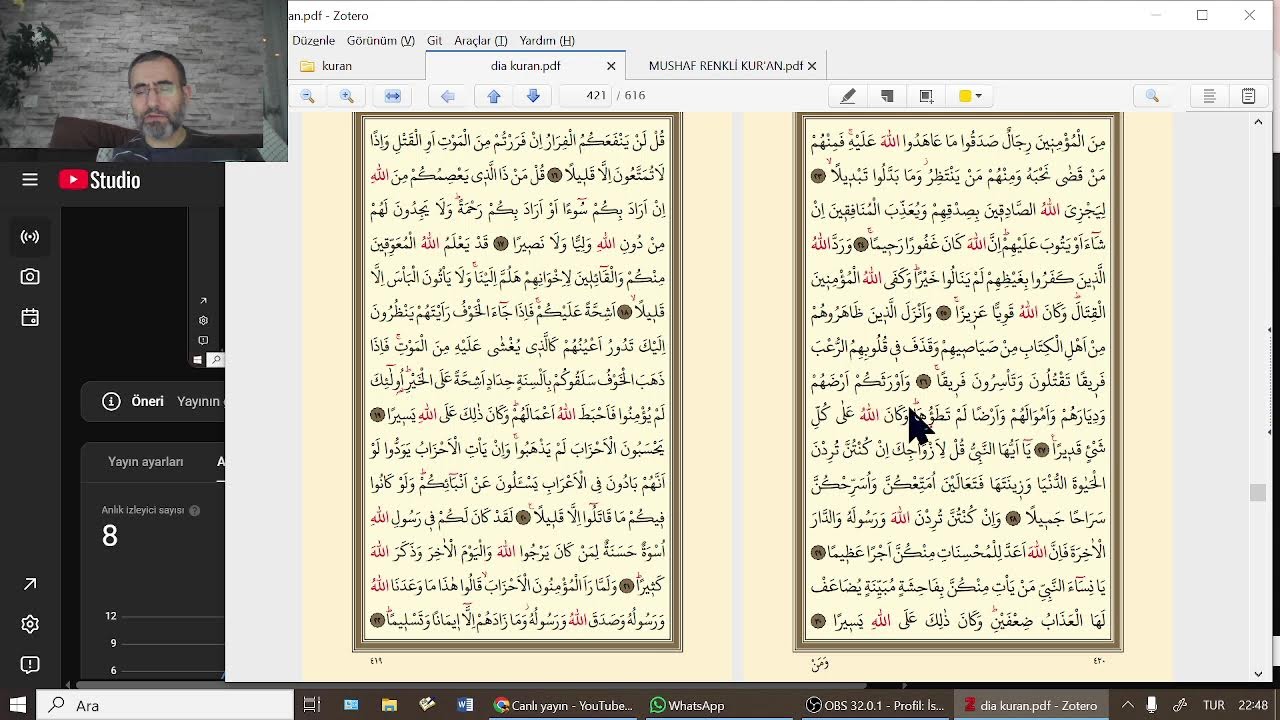Viewport: 1280px width, 720px height.
Task: Go to next page with down arrow
Action: click(x=533, y=96)
